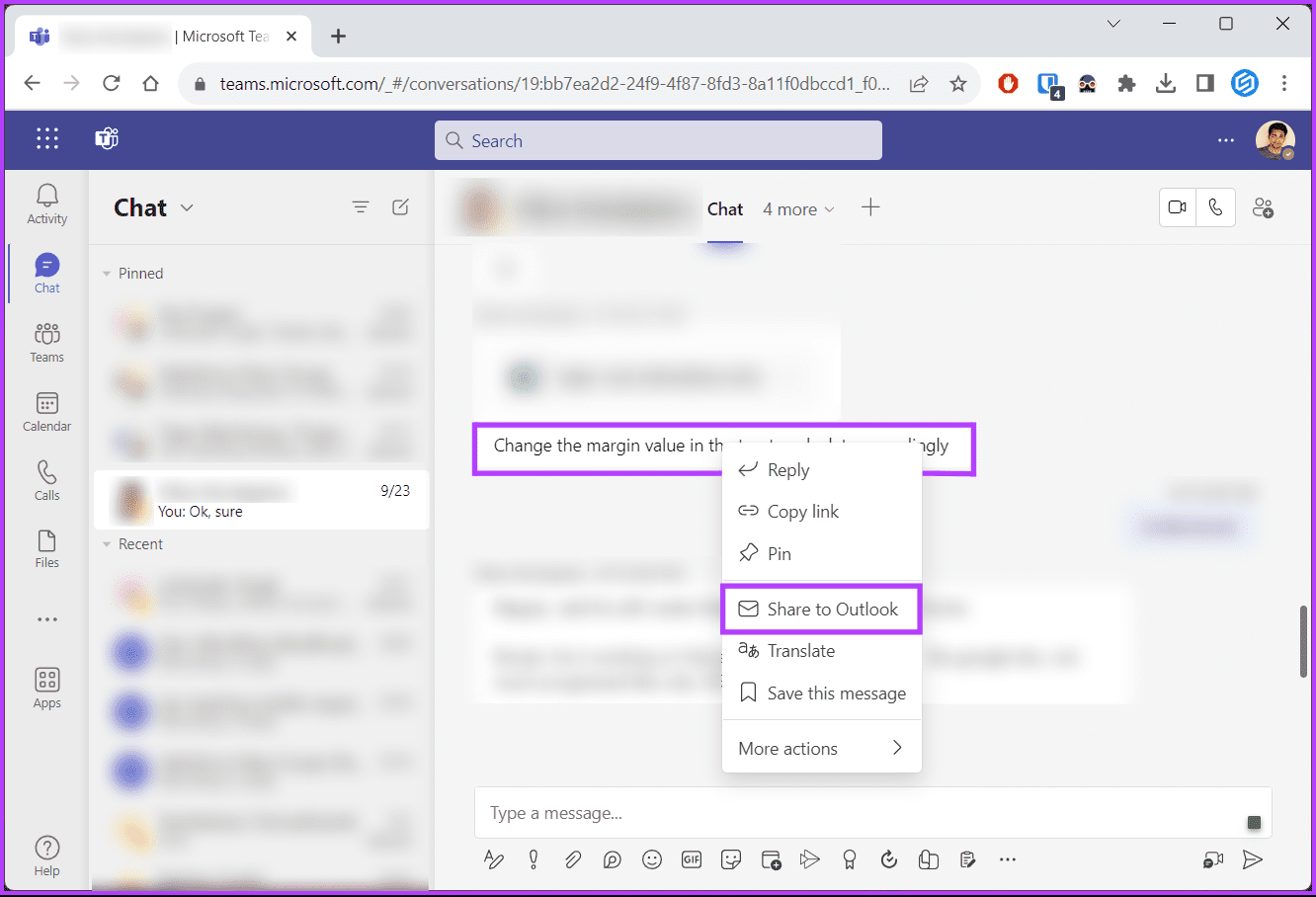Send the message with the paper plane icon

(x=1253, y=859)
